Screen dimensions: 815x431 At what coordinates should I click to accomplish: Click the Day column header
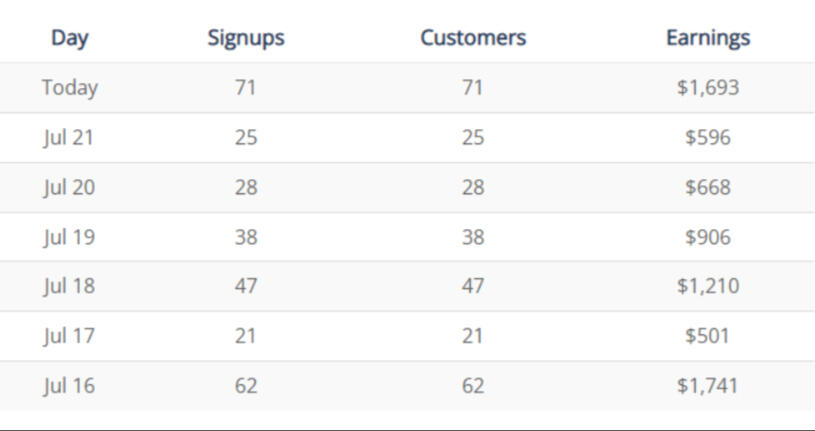[70, 38]
